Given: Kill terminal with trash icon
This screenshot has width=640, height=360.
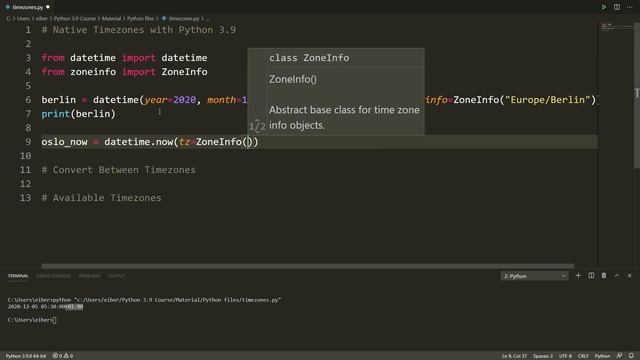Looking at the screenshot, I should coord(604,276).
